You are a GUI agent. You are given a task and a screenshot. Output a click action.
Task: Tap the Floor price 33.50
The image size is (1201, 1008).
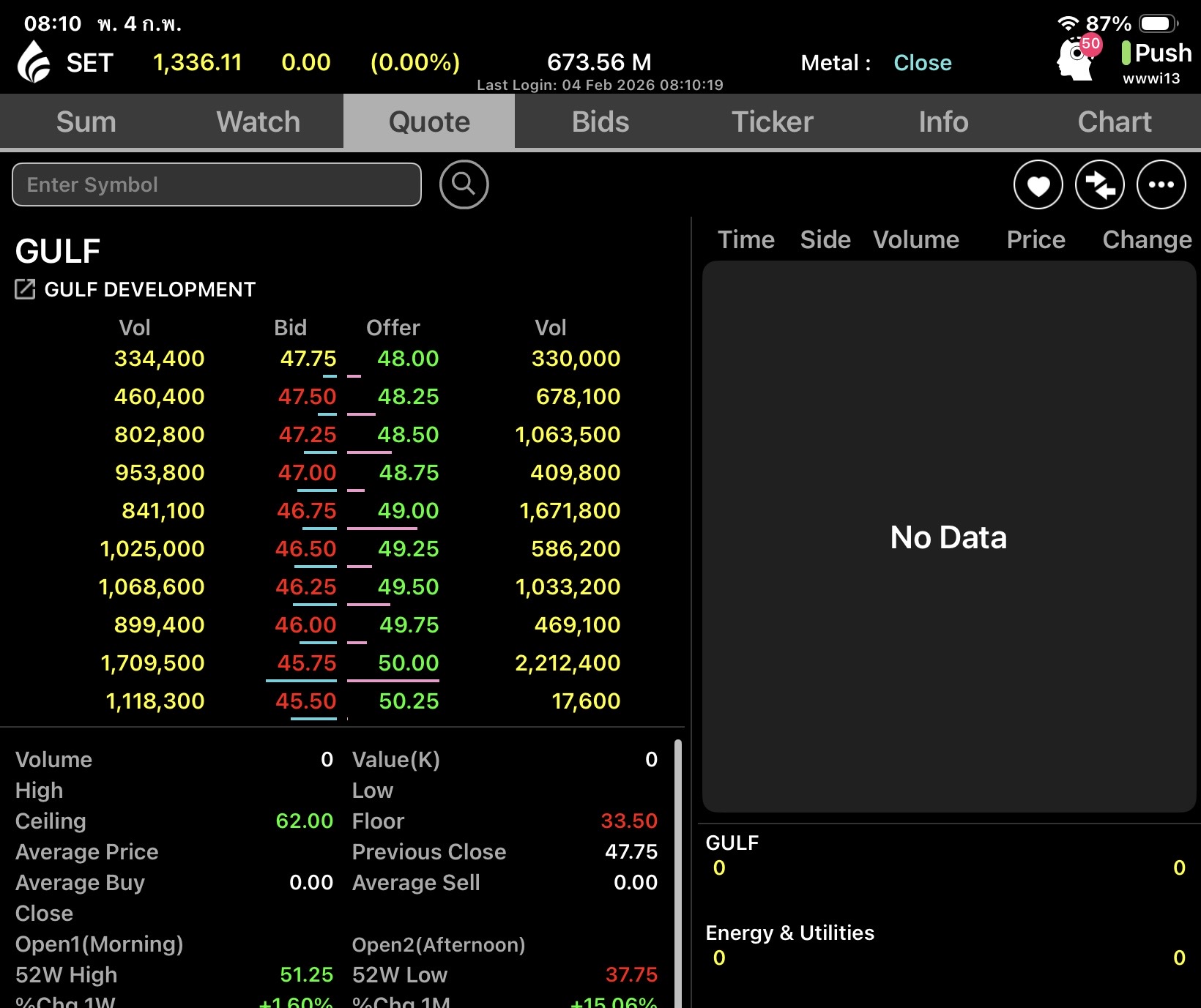tap(629, 821)
